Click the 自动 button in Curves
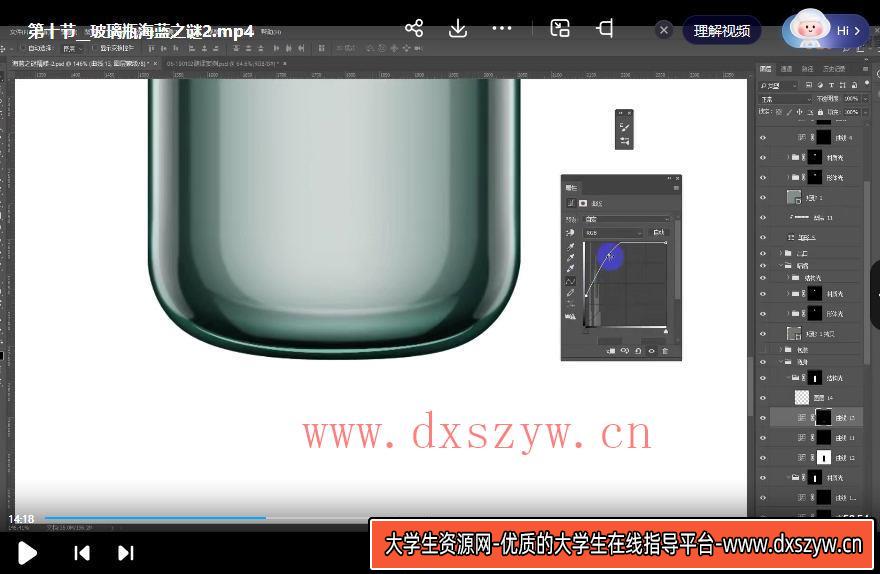Viewport: 880px width, 574px height. tap(659, 232)
